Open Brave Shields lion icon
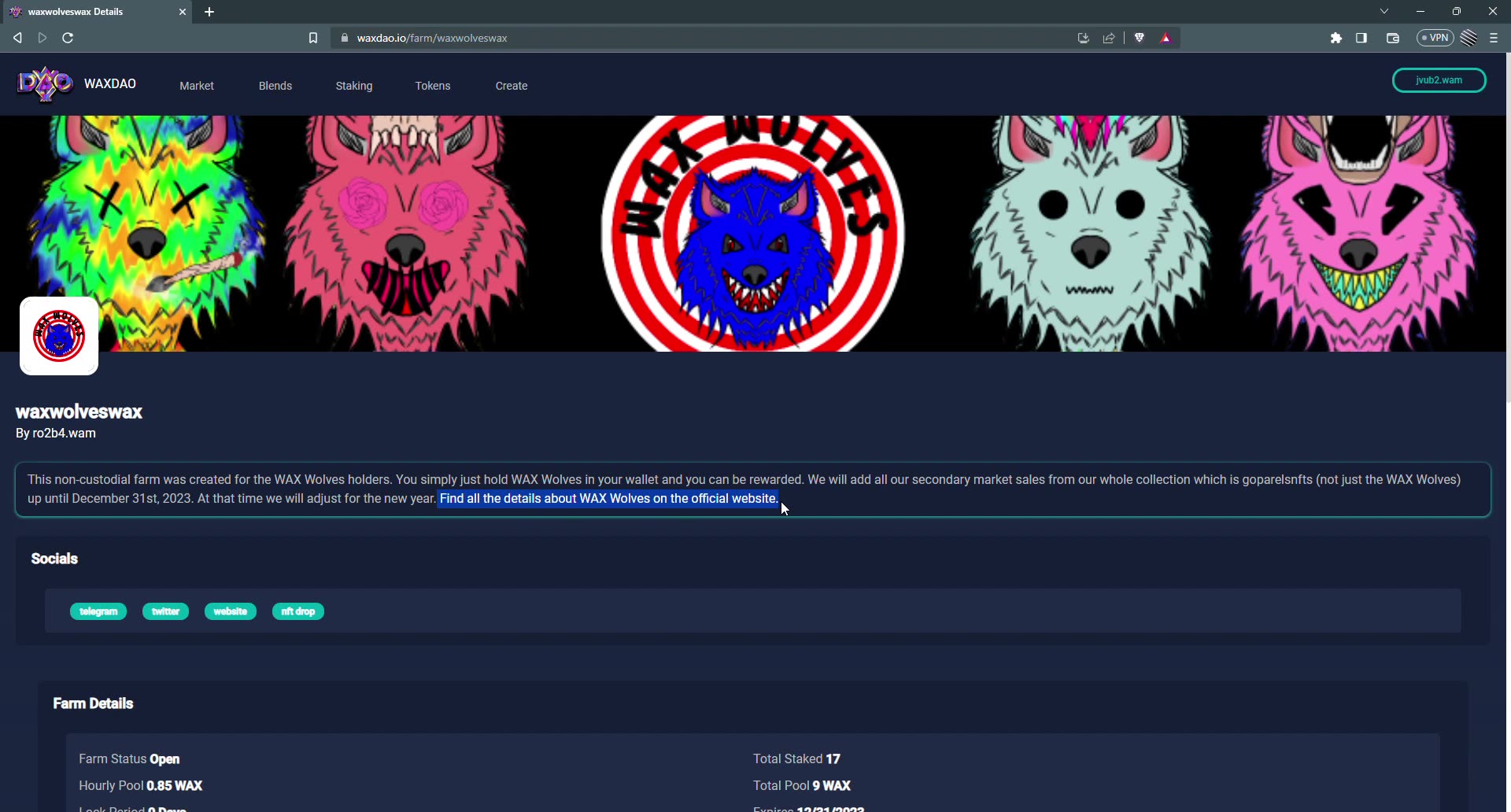Screen dimensions: 1511x812 (x=1140, y=38)
